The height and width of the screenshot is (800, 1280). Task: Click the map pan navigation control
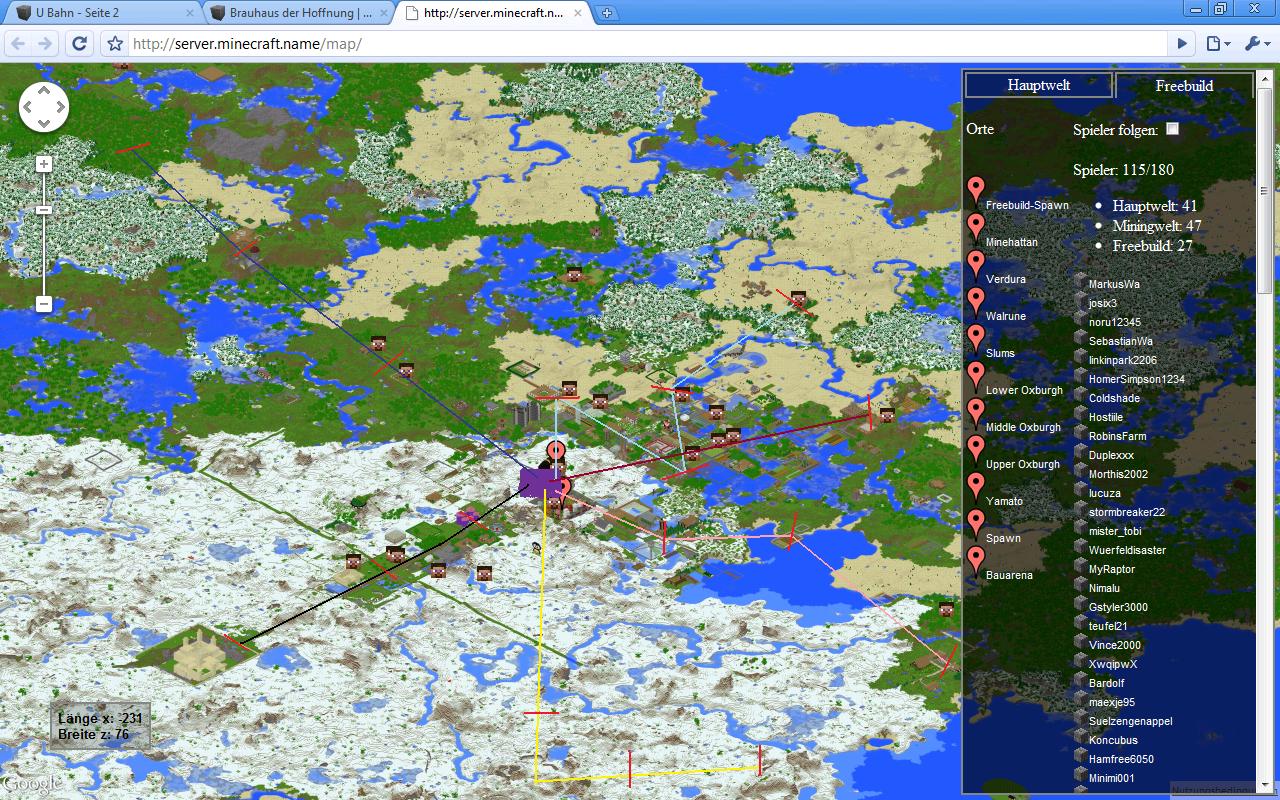[44, 107]
